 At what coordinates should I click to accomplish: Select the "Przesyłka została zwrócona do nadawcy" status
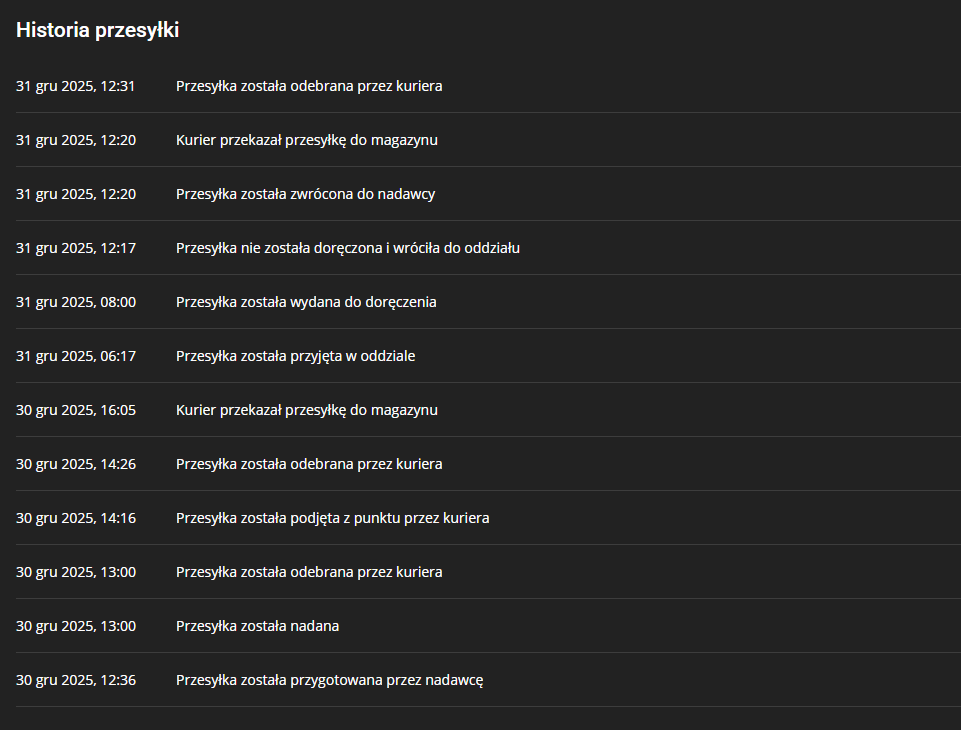[x=305, y=194]
